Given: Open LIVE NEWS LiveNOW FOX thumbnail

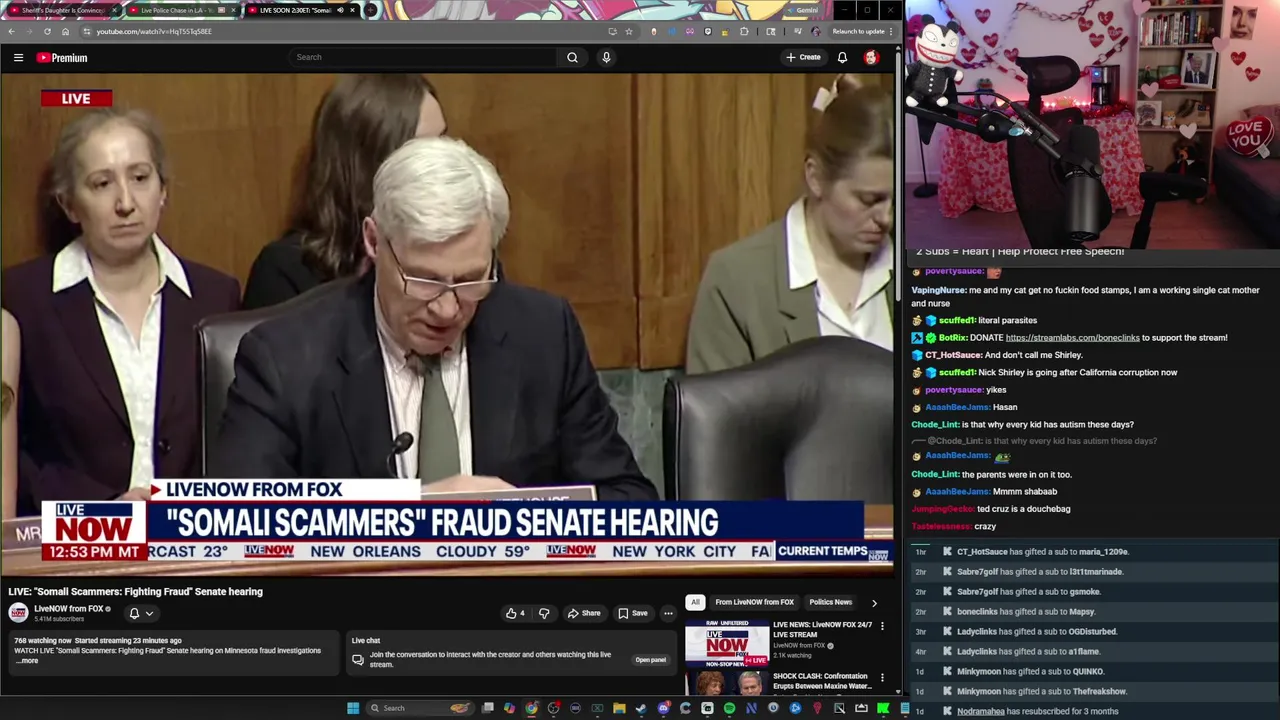Looking at the screenshot, I should [x=727, y=643].
